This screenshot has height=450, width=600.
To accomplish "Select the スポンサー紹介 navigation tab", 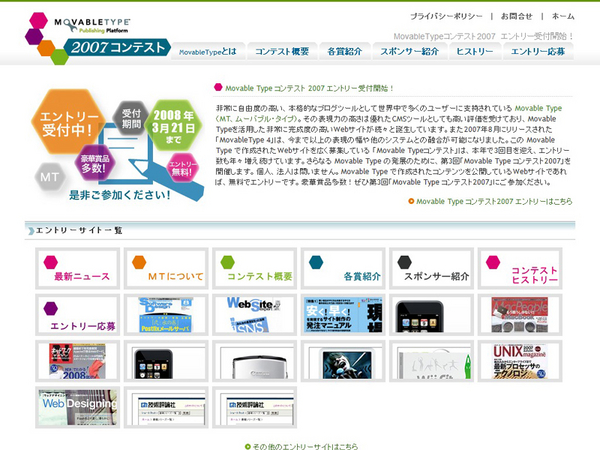I will point(410,52).
